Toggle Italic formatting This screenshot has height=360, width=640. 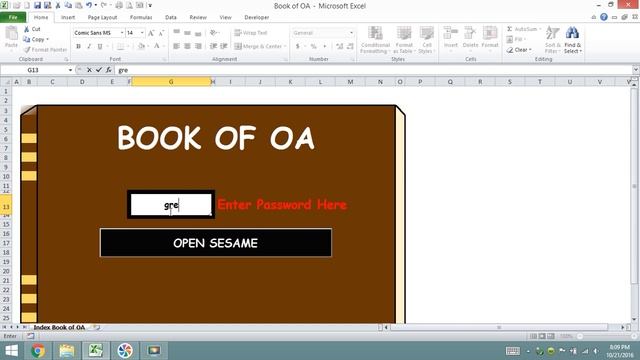[89, 47]
